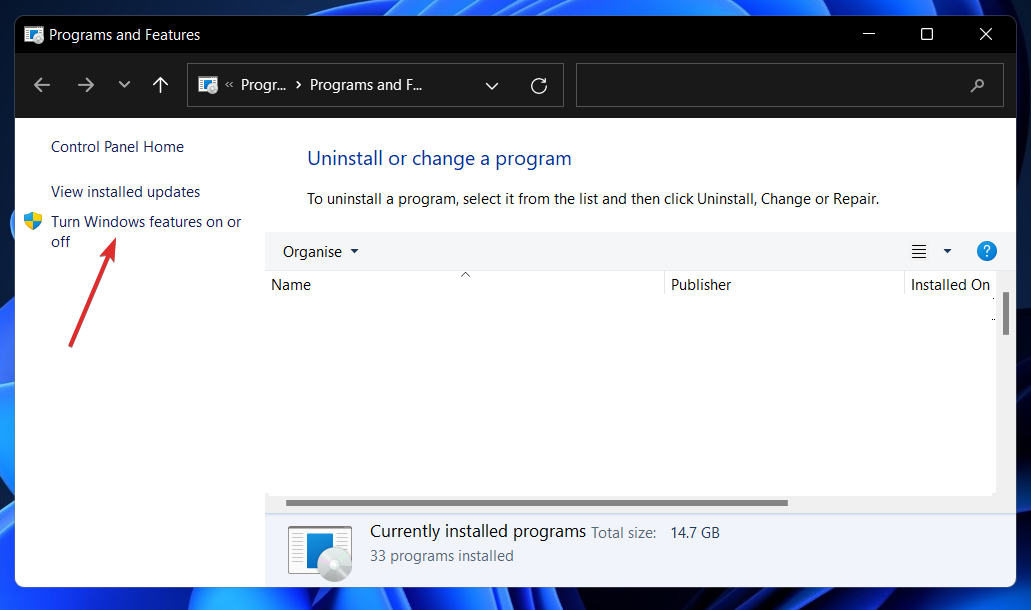Click the search magnifier icon
The height and width of the screenshot is (610, 1031).
[x=977, y=85]
